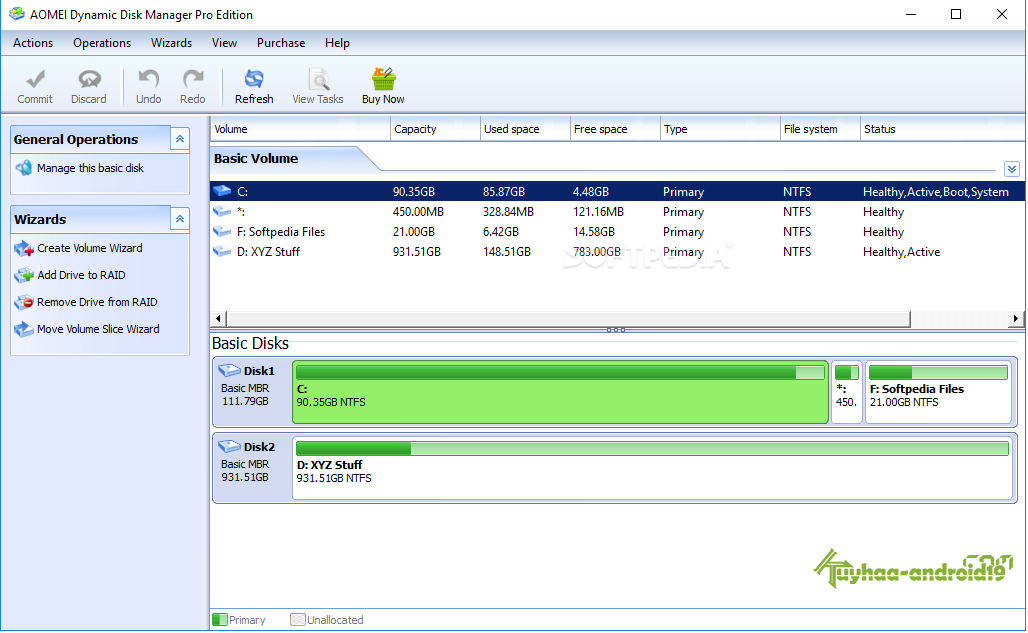The width and height of the screenshot is (1028, 633).
Task: Click the Move Volume Slice Wizard icon
Action: pyautogui.click(x=24, y=329)
